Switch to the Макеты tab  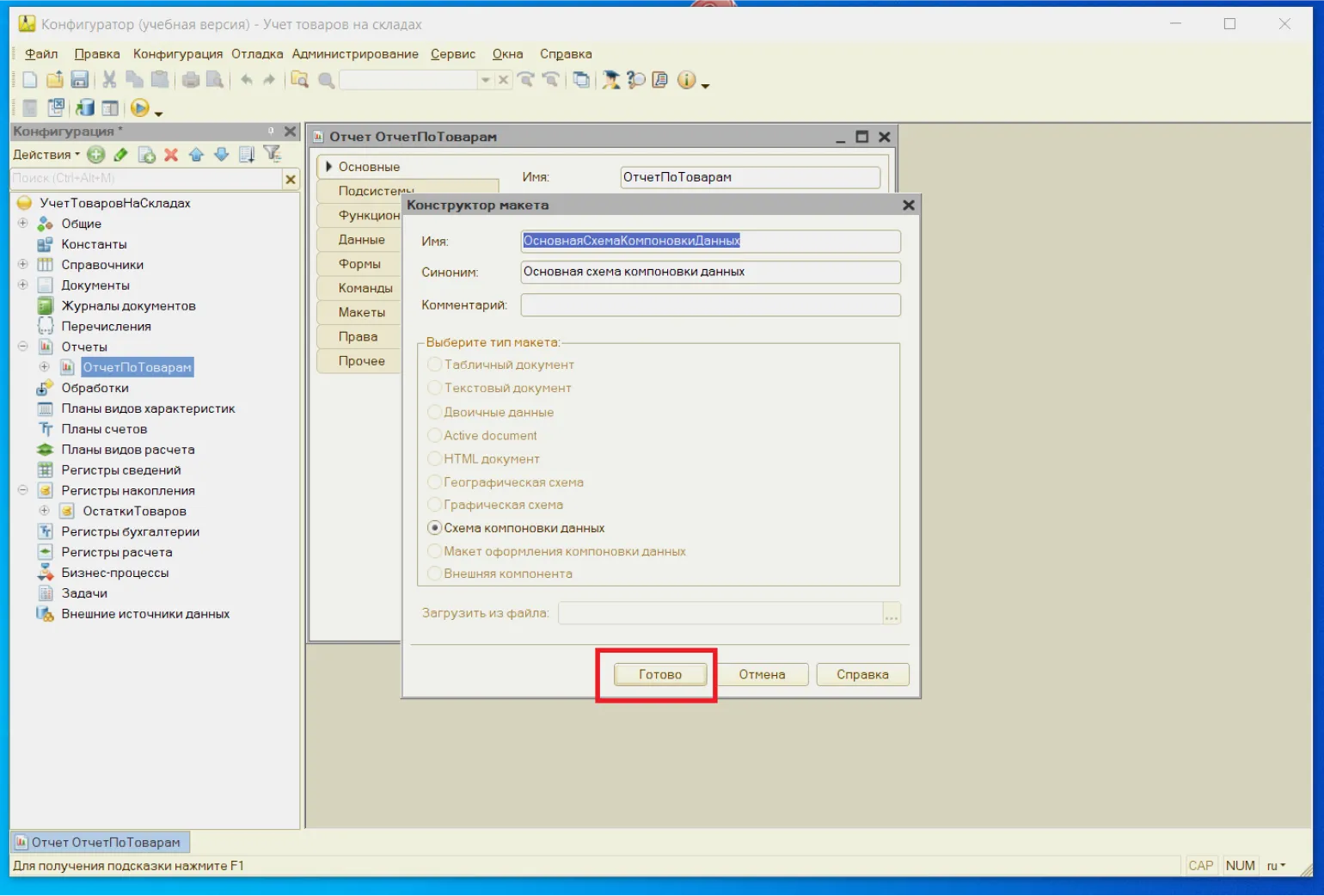pyautogui.click(x=361, y=312)
